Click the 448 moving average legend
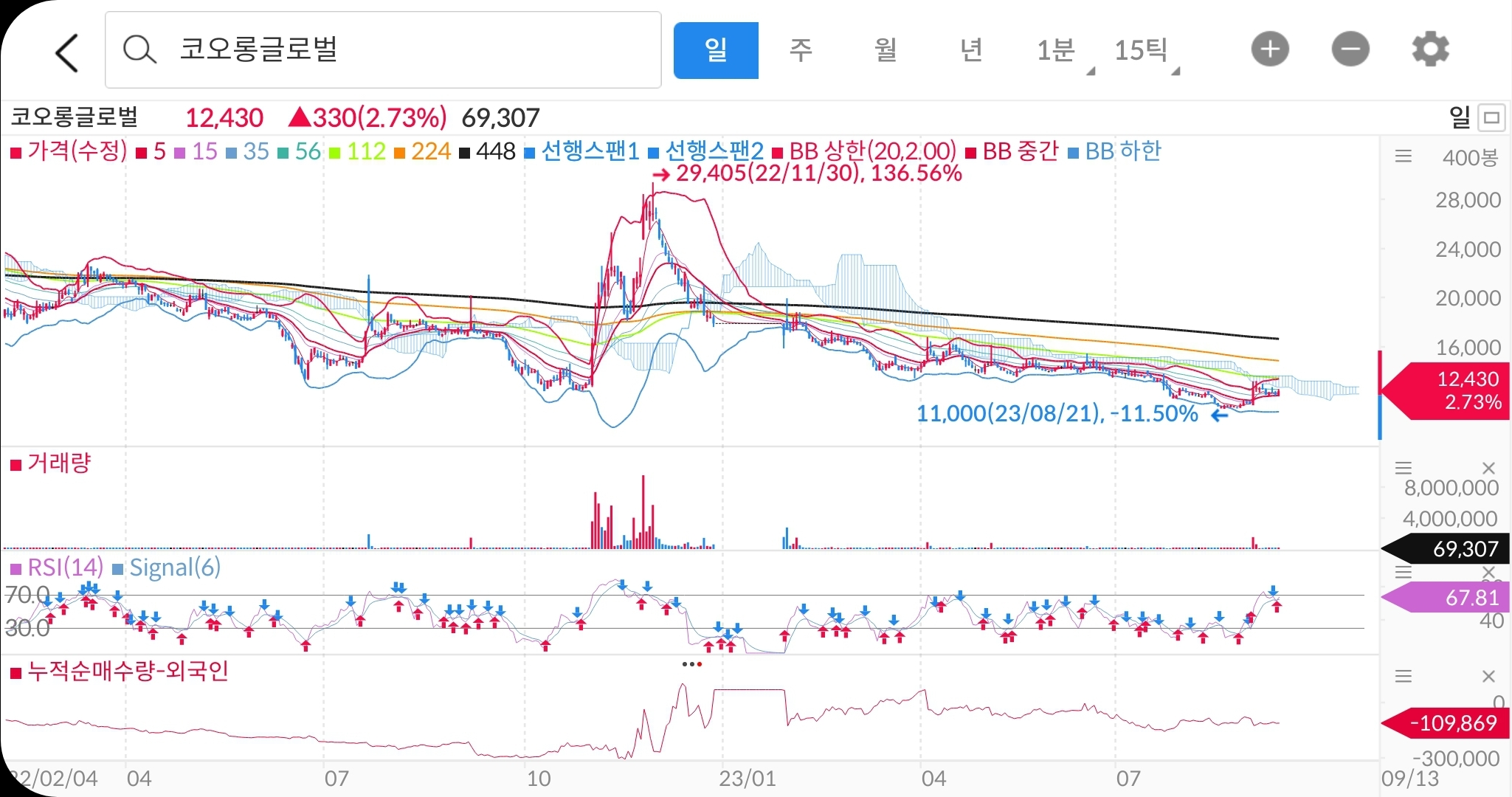The width and height of the screenshot is (1512, 797). (x=487, y=151)
